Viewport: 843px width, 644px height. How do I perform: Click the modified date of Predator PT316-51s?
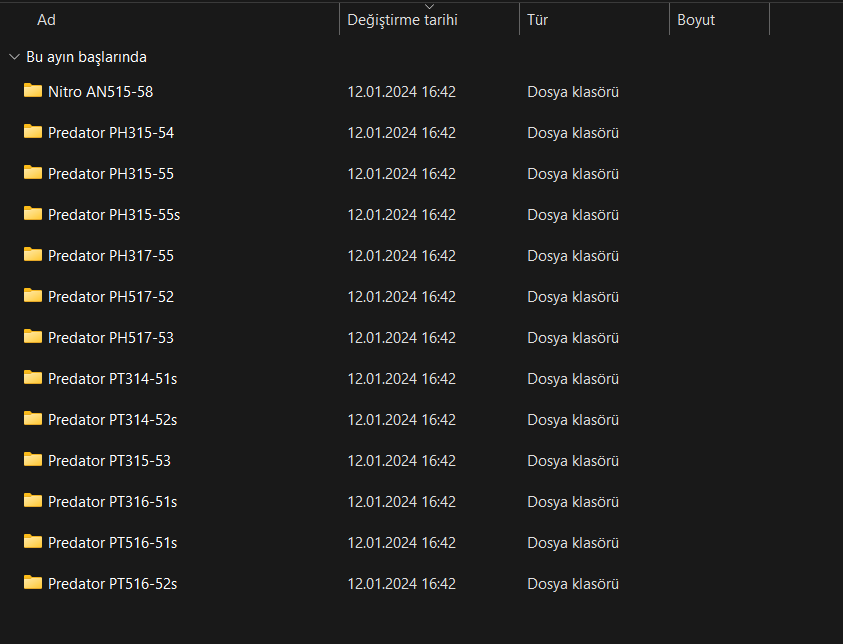coord(402,502)
